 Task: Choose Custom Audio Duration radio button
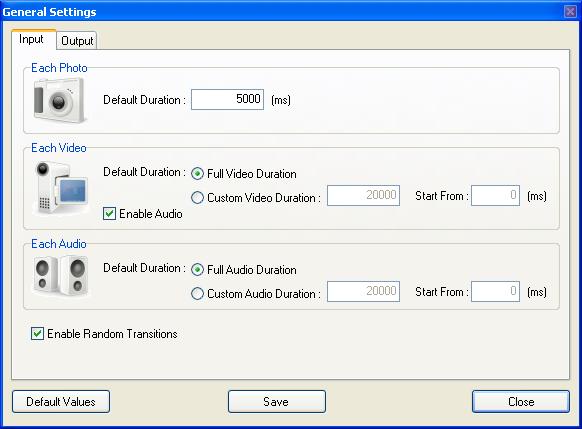pos(197,294)
